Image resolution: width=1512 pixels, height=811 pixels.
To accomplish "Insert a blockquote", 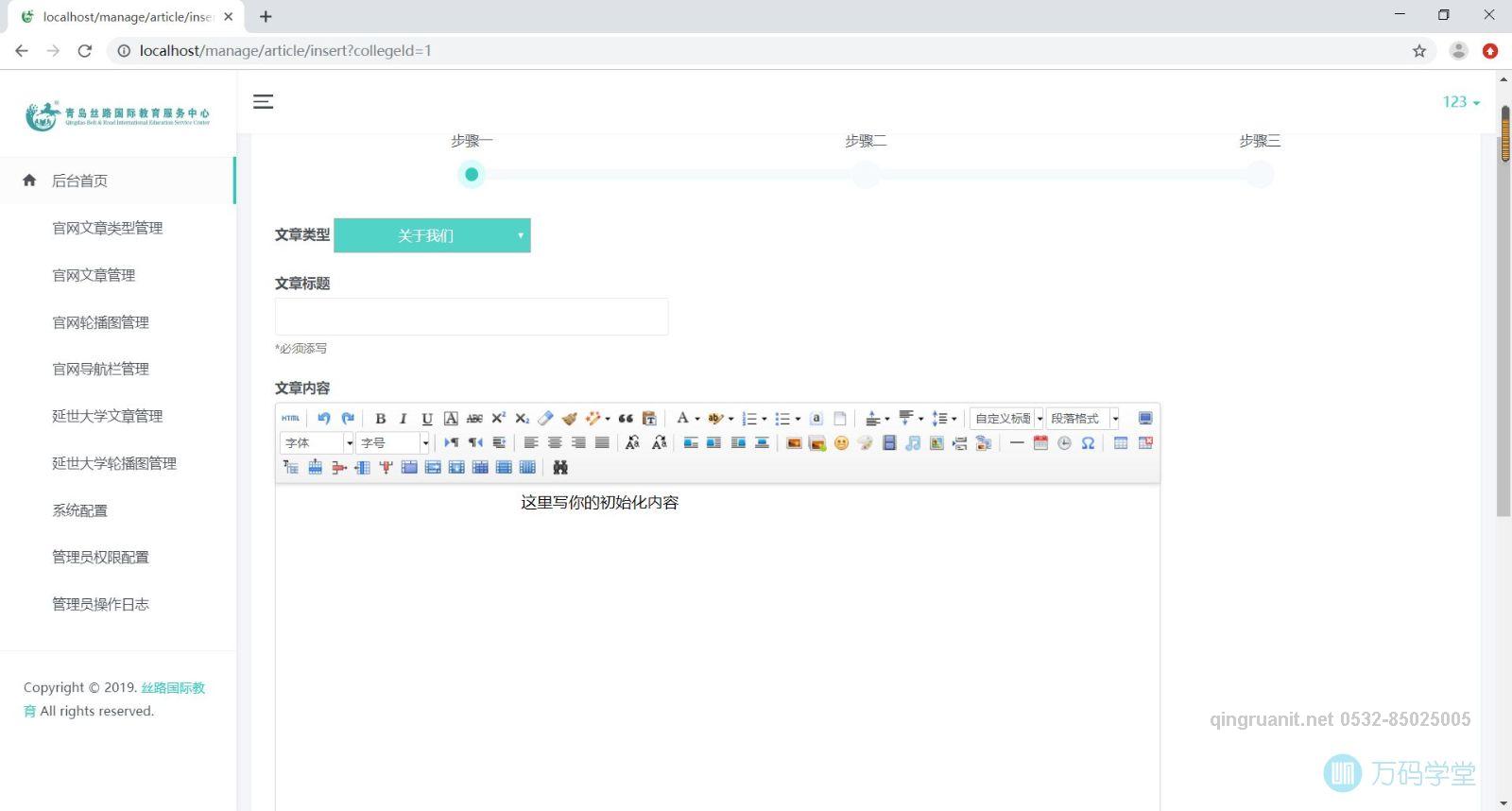I will point(626,418).
